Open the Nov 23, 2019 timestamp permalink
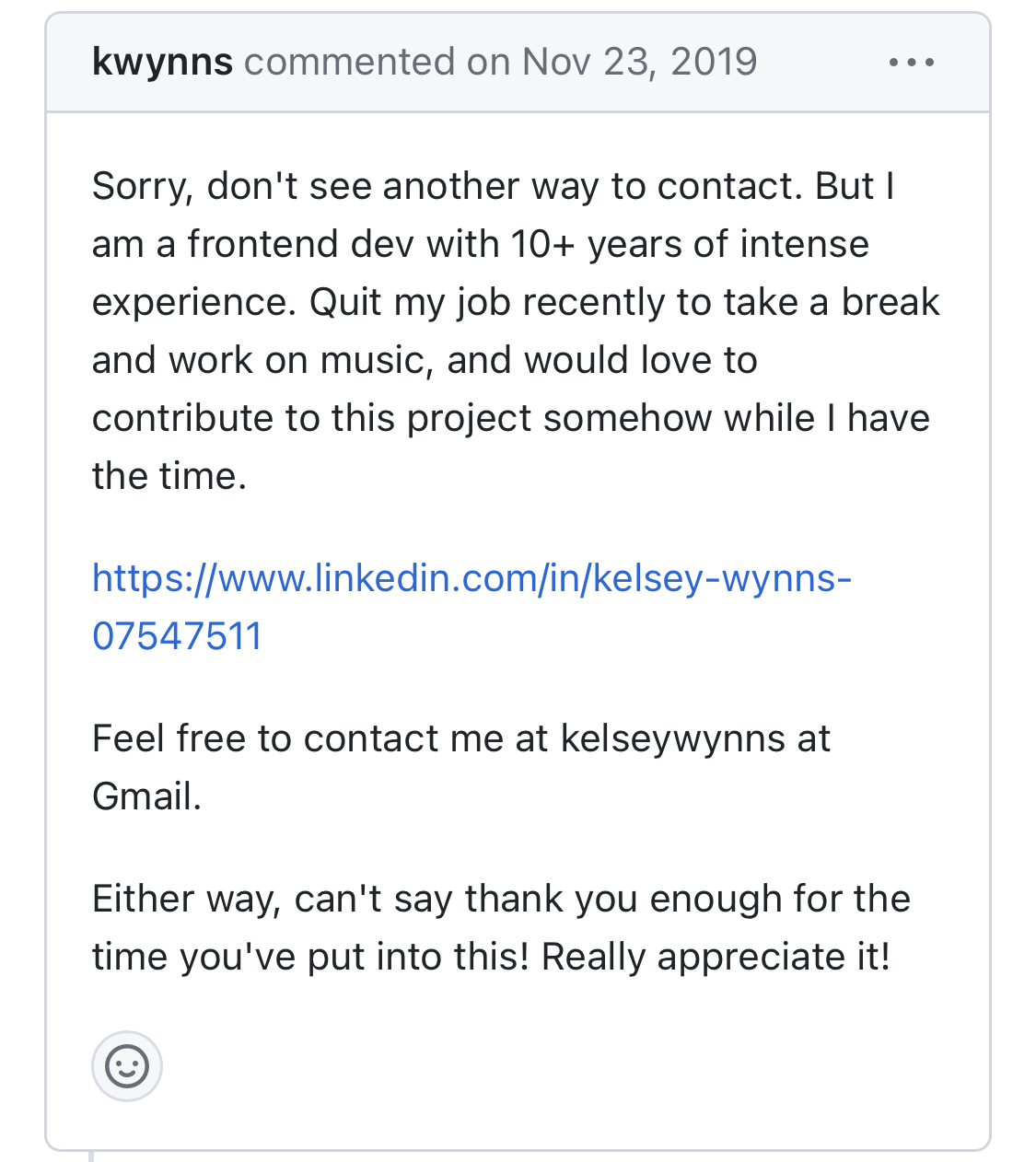 point(639,63)
